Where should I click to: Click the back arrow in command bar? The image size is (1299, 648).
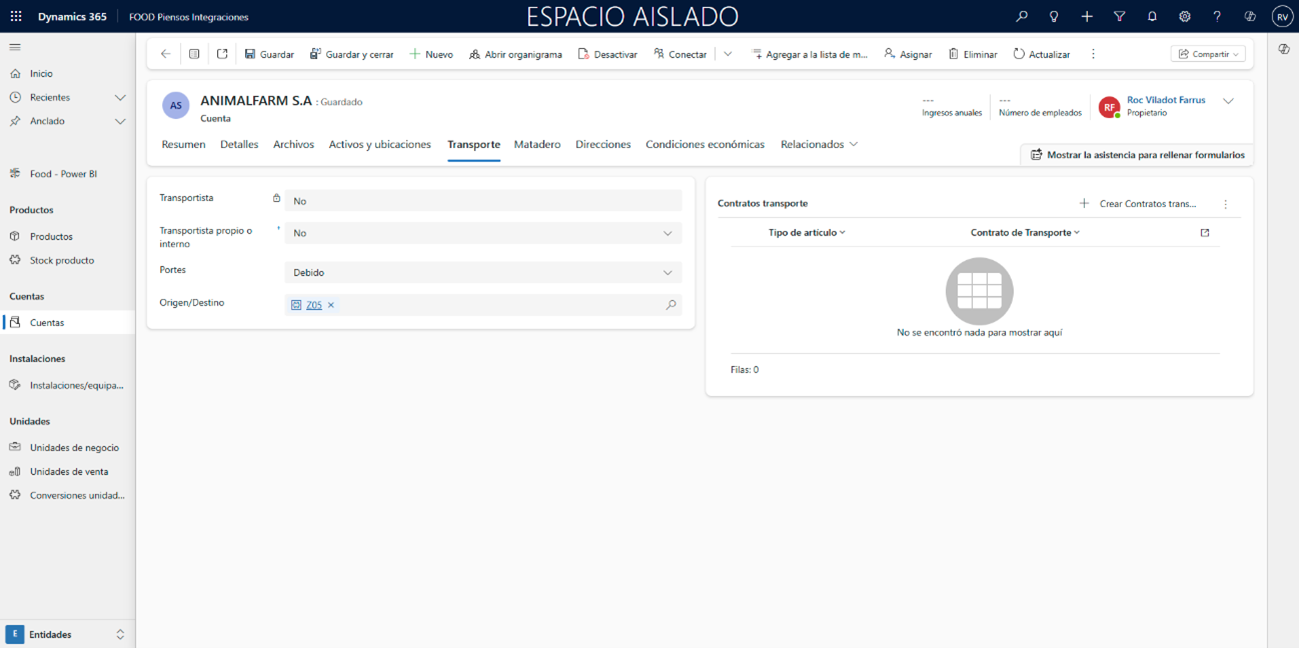tap(166, 54)
